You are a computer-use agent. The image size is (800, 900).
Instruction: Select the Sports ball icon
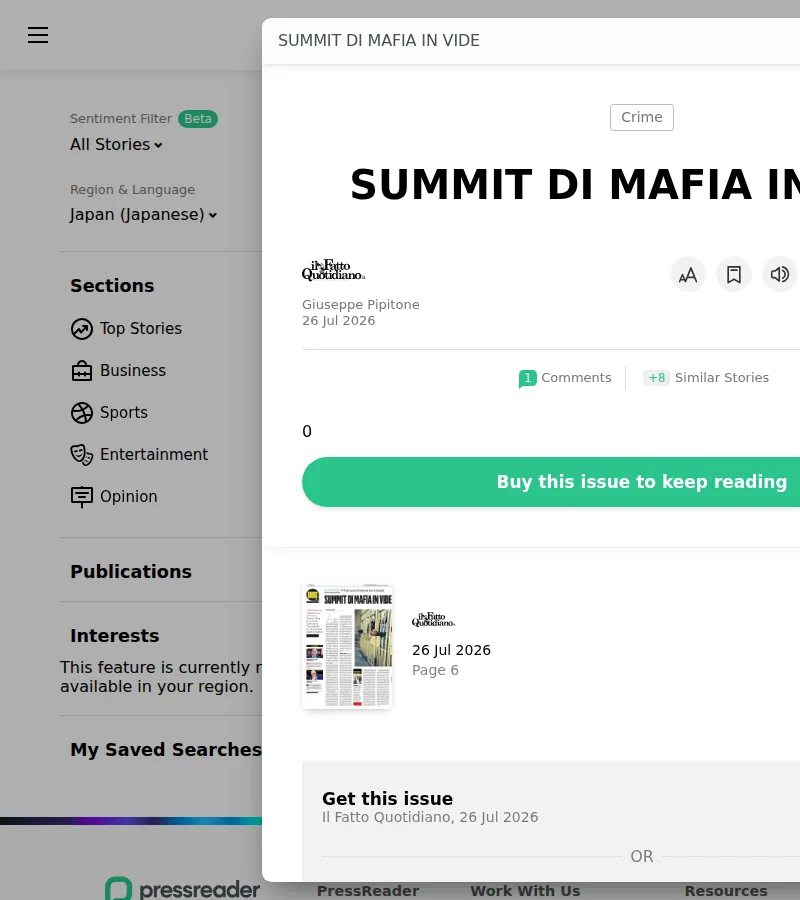point(81,413)
